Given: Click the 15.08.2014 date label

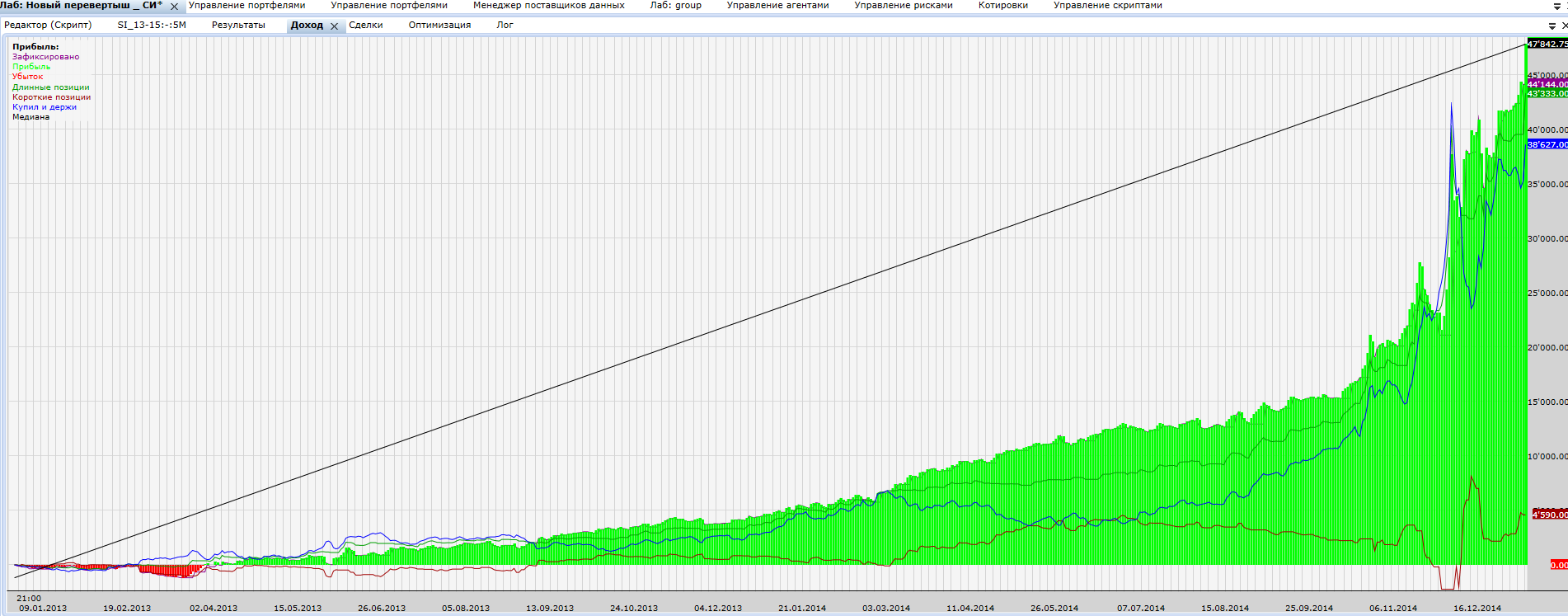Looking at the screenshot, I should pyautogui.click(x=1225, y=609).
